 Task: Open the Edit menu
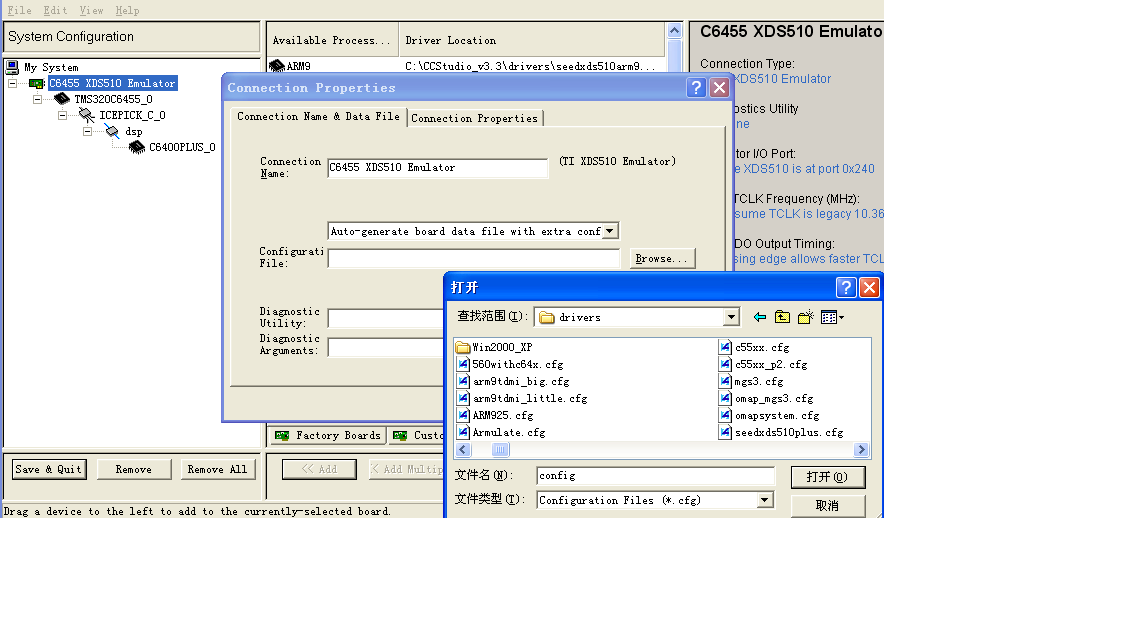(55, 10)
